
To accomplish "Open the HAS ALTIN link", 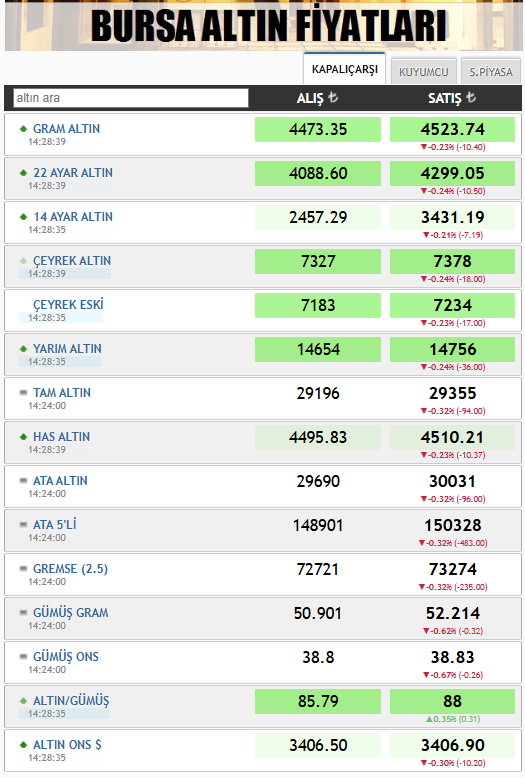I will [62, 437].
